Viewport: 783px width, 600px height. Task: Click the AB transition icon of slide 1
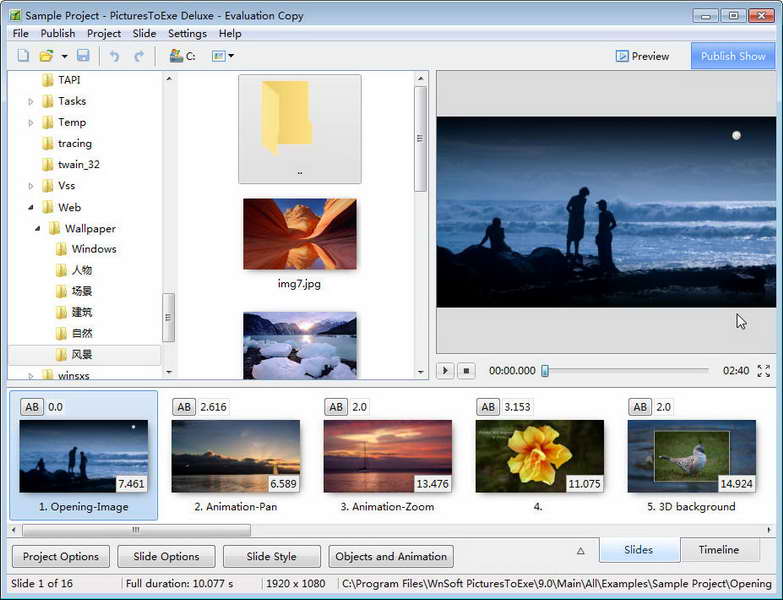pos(32,407)
